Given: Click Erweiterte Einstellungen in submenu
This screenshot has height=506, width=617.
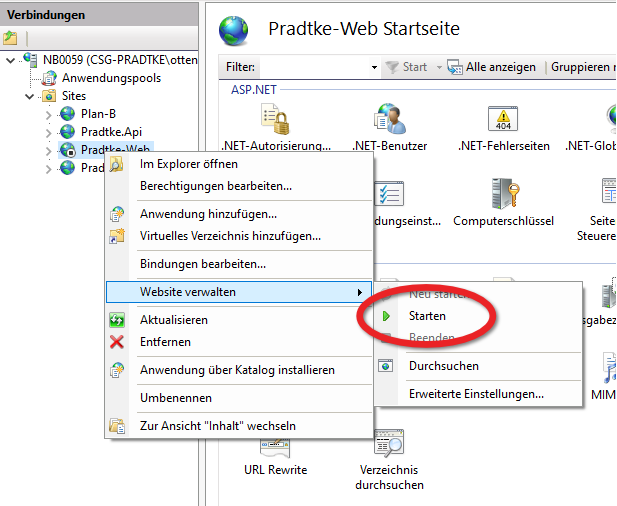Looking at the screenshot, I should 476,394.
